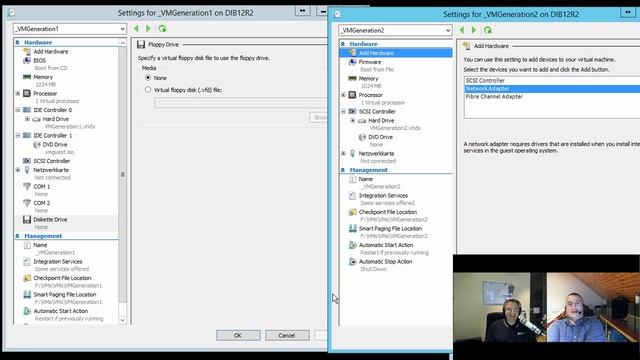Collapse IDE Controller 1 node
640x360 pixels.
18,136
